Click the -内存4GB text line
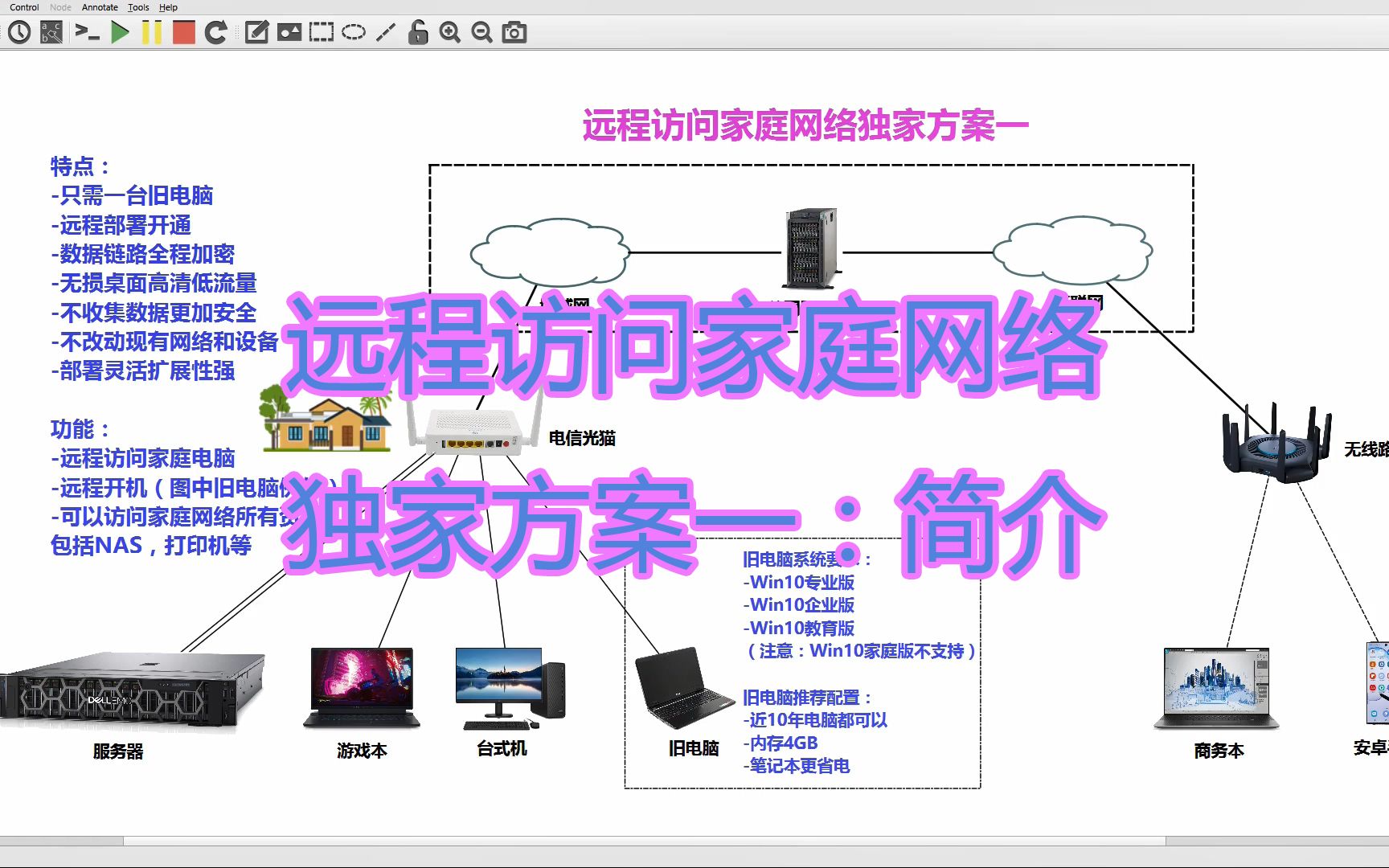Screen dimensions: 1389x868 point(781,743)
